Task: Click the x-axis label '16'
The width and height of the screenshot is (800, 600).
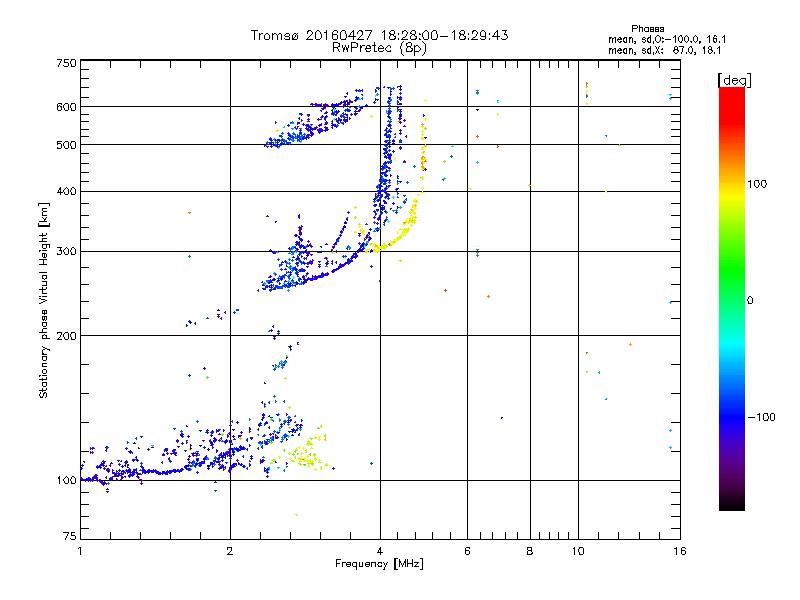Action: click(x=680, y=551)
